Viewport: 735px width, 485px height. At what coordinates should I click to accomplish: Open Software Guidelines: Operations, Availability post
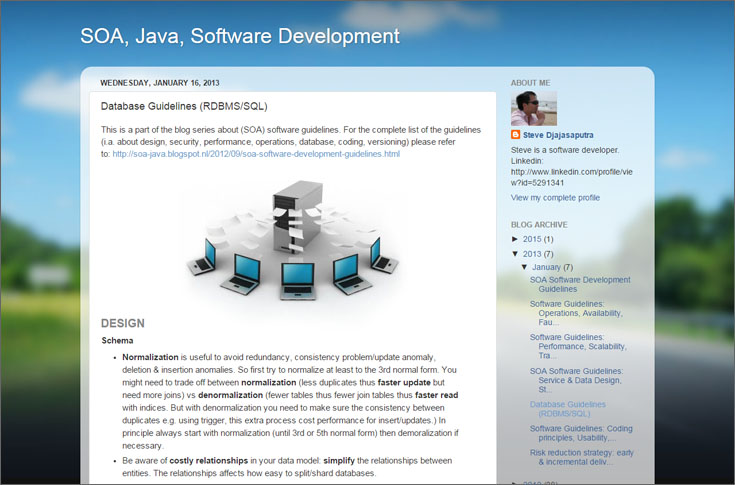click(577, 313)
